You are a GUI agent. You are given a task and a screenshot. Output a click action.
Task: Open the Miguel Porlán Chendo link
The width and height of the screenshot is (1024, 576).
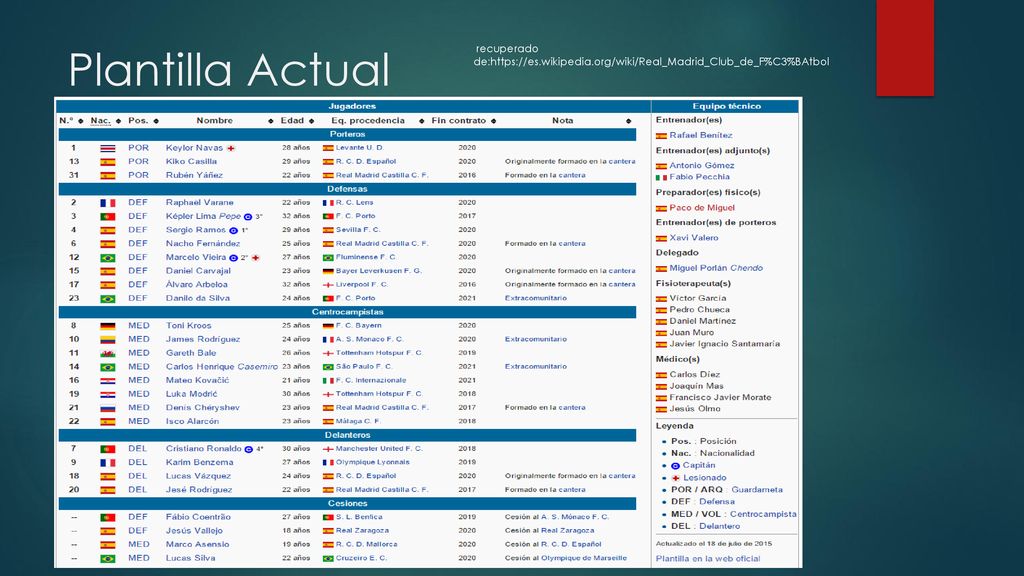[x=716, y=268]
